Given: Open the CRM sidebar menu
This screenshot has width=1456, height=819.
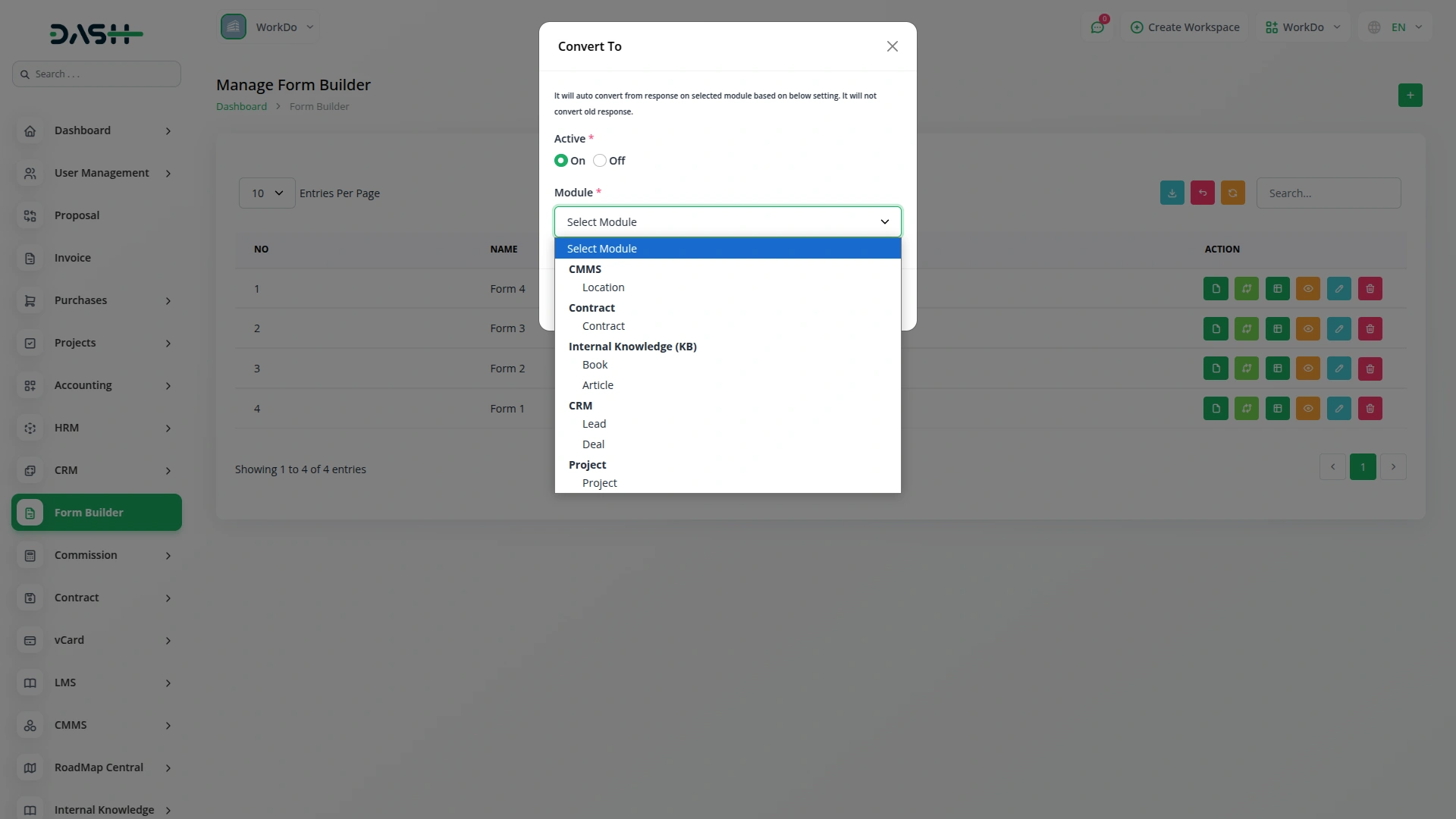Looking at the screenshot, I should [x=96, y=470].
